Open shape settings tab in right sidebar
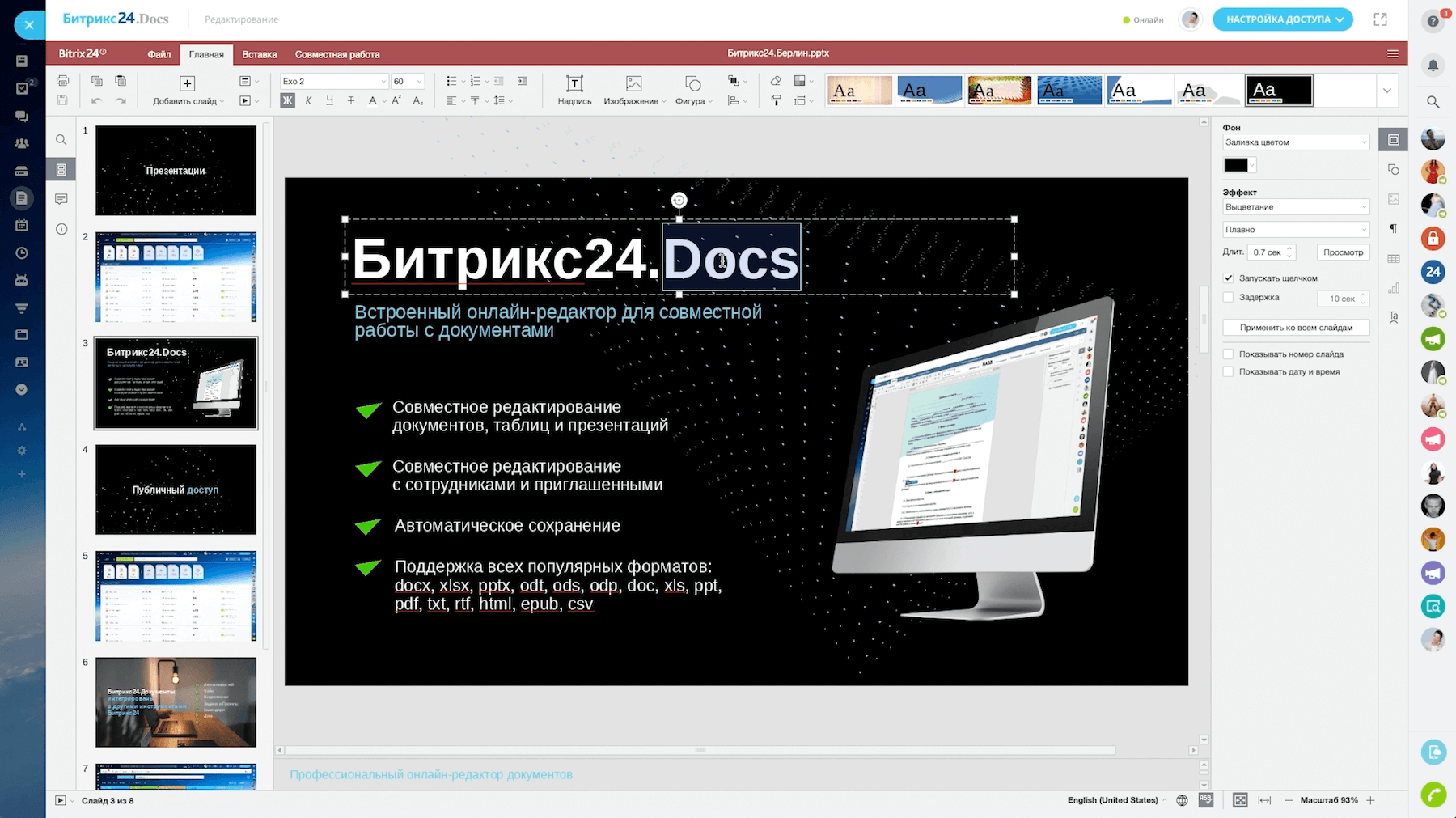1456x818 pixels. (x=1393, y=170)
